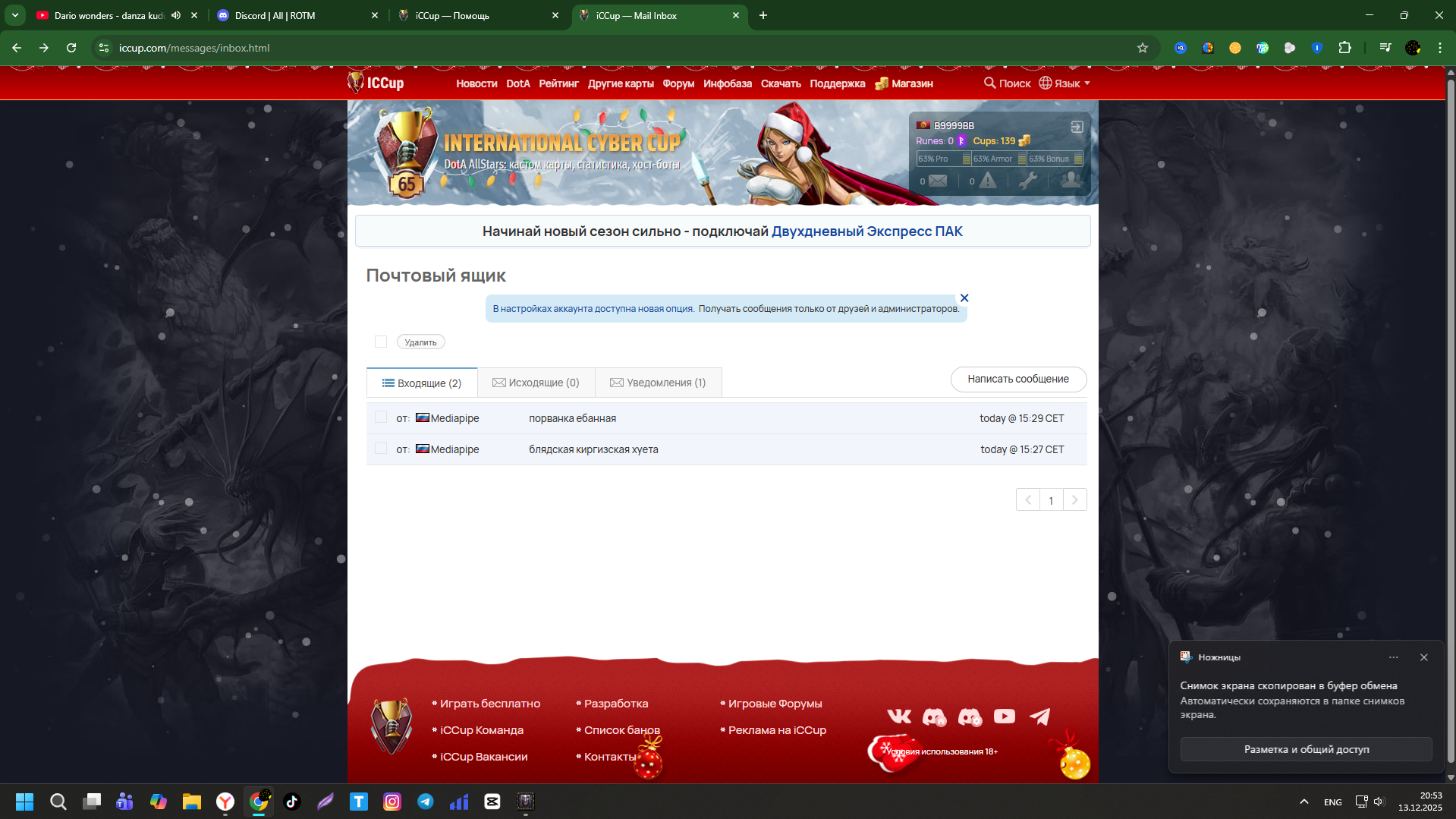Click the Написать сообщение button
Screen dimensions: 1456x819
pos(1018,379)
